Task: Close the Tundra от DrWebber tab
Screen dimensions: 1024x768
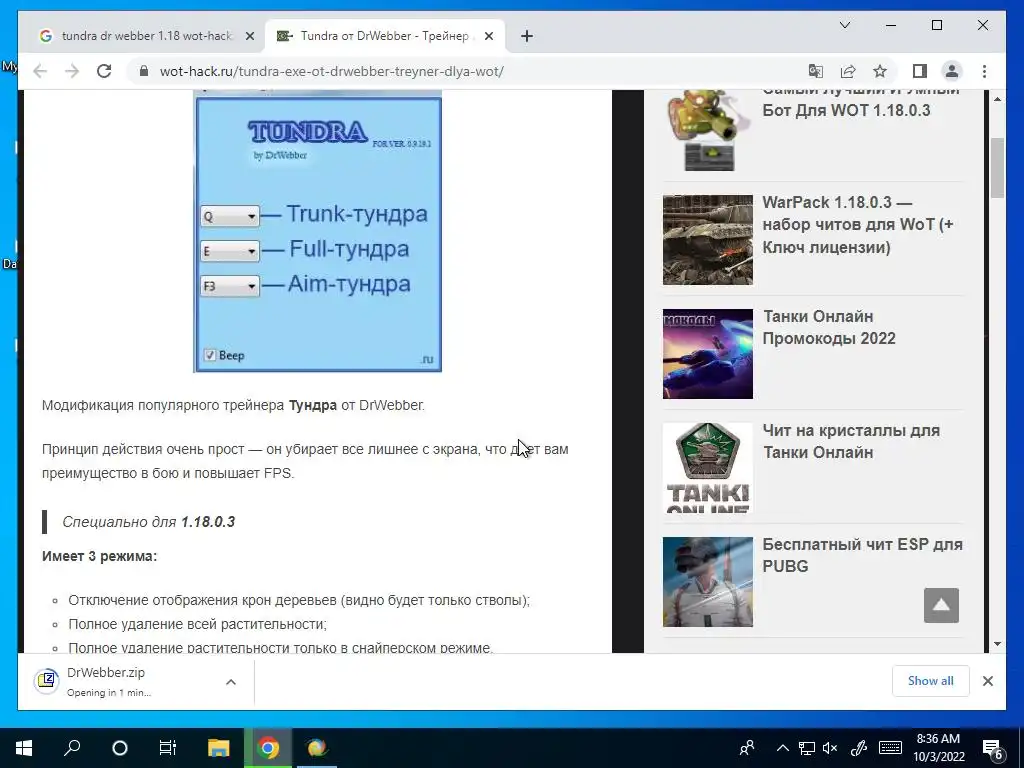Action: 488,37
